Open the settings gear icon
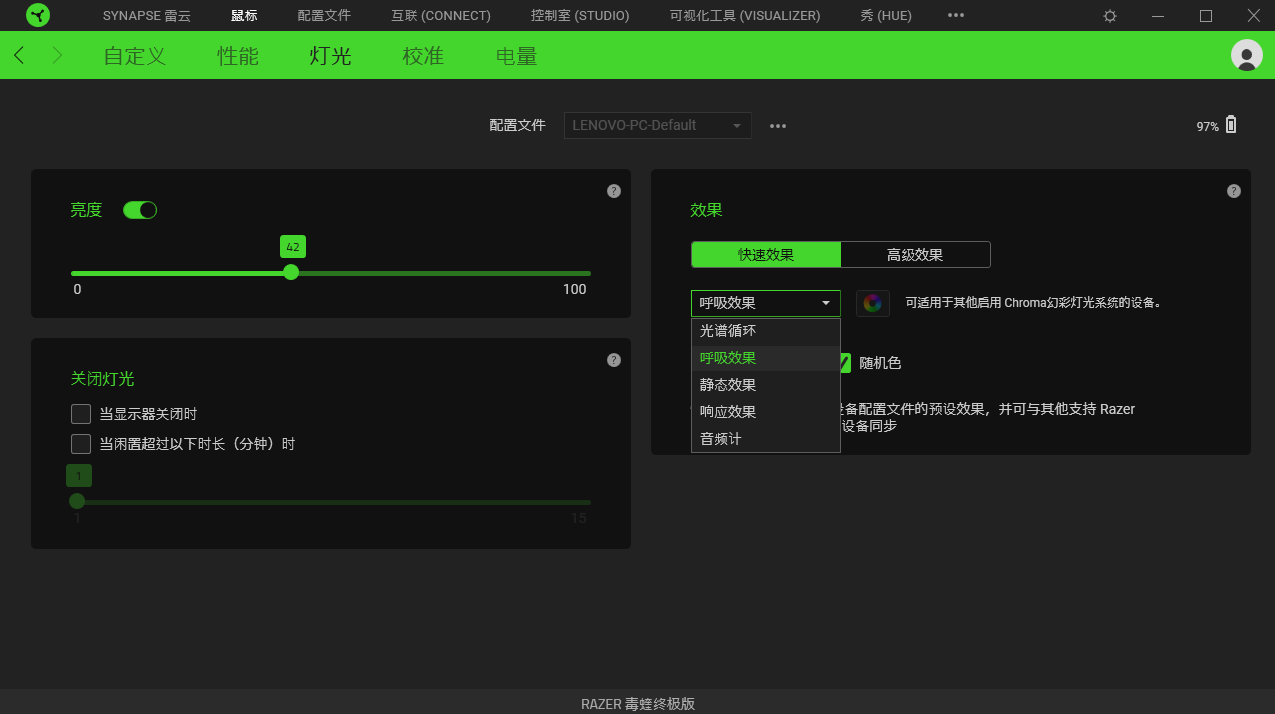Screen dimensions: 1275x714 pyautogui.click(x=1110, y=16)
